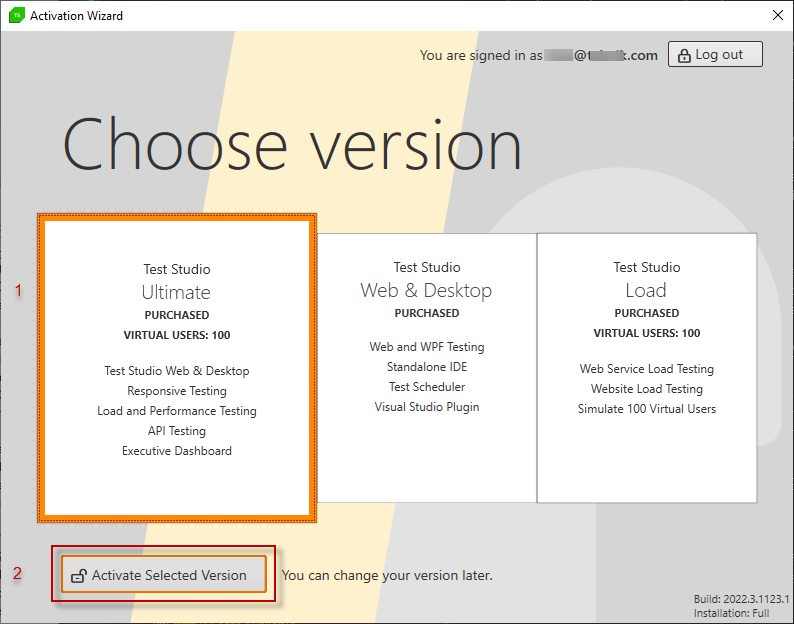Click 'You can change your version later.' text
Viewport: 794px width, 624px height.
tap(387, 575)
